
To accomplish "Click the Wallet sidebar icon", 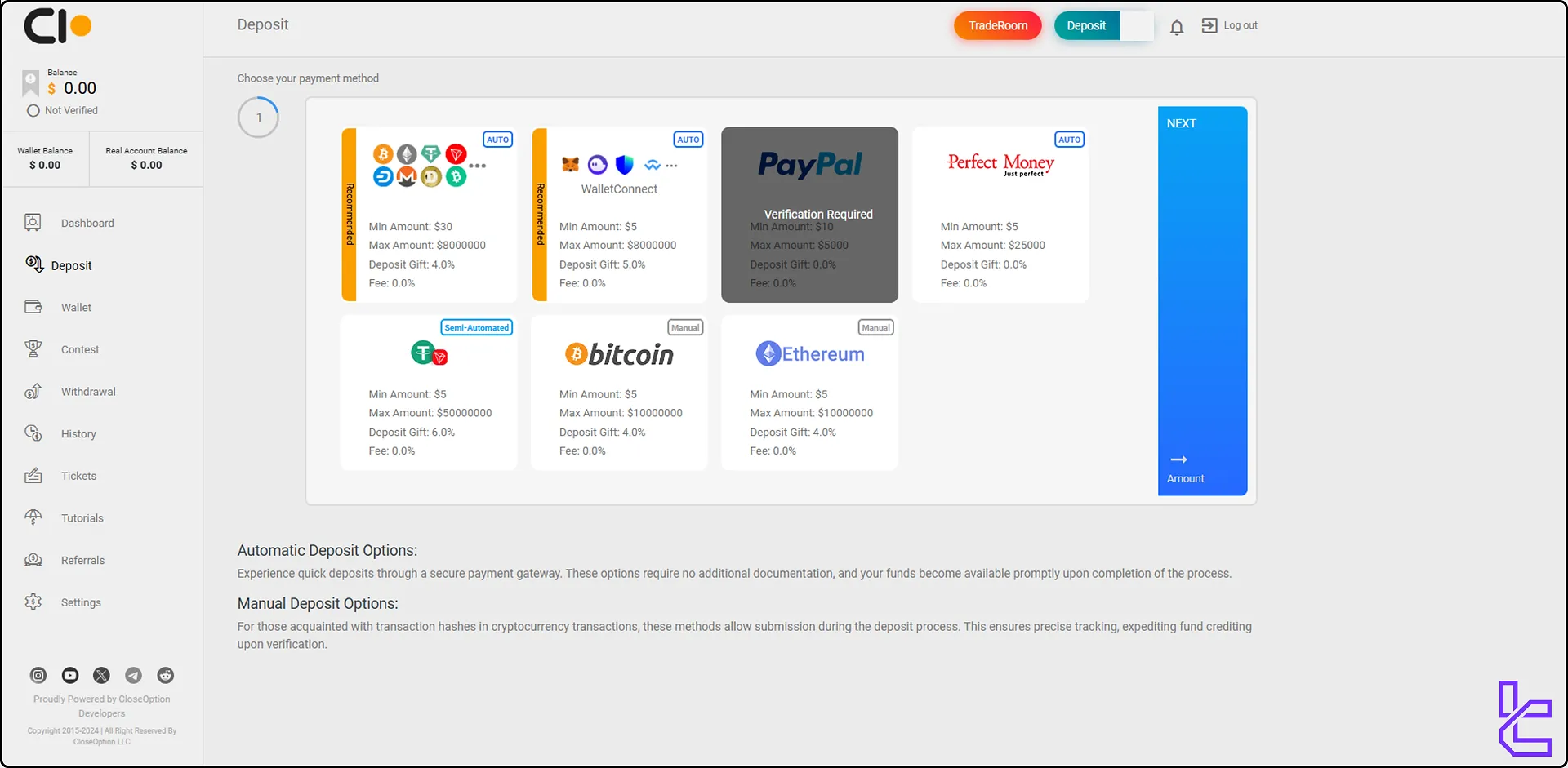I will coord(33,307).
